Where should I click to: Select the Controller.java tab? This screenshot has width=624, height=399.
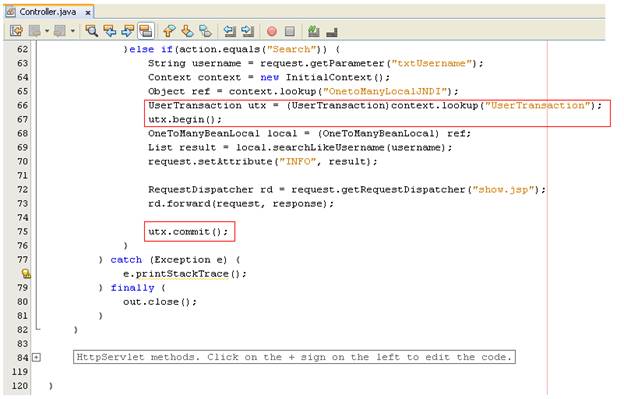[x=48, y=12]
